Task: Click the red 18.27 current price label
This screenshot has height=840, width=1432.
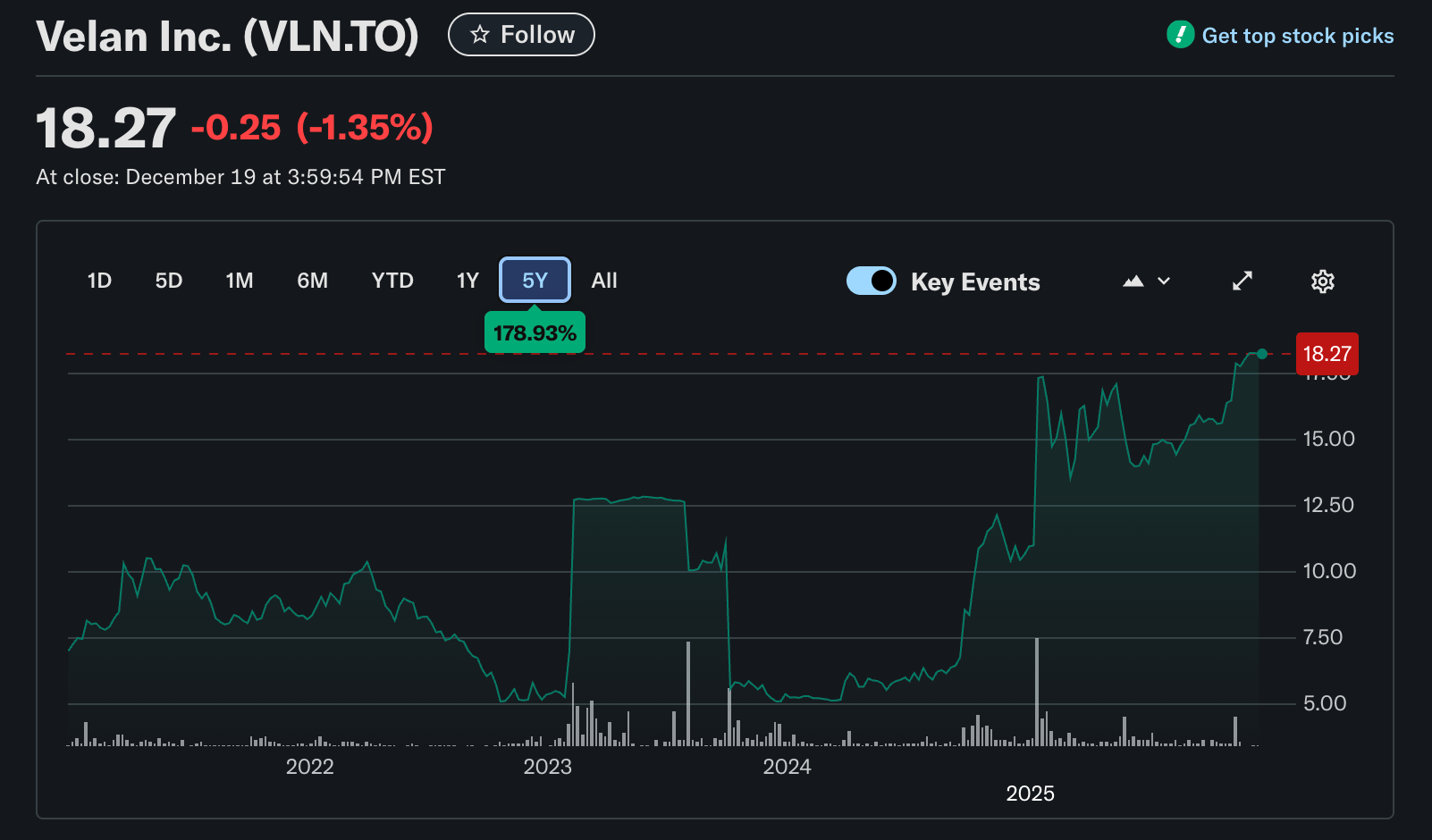Action: tap(1327, 354)
